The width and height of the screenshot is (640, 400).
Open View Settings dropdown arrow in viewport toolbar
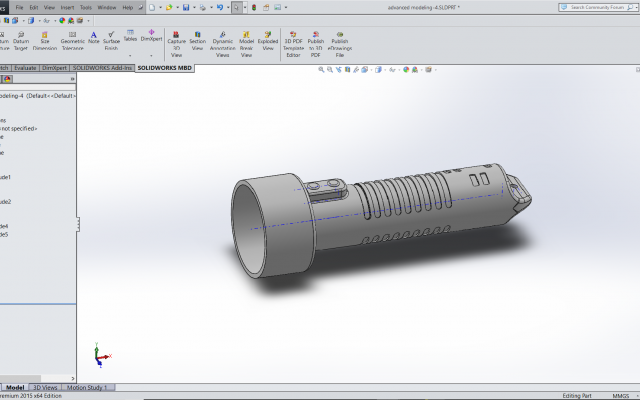435,70
